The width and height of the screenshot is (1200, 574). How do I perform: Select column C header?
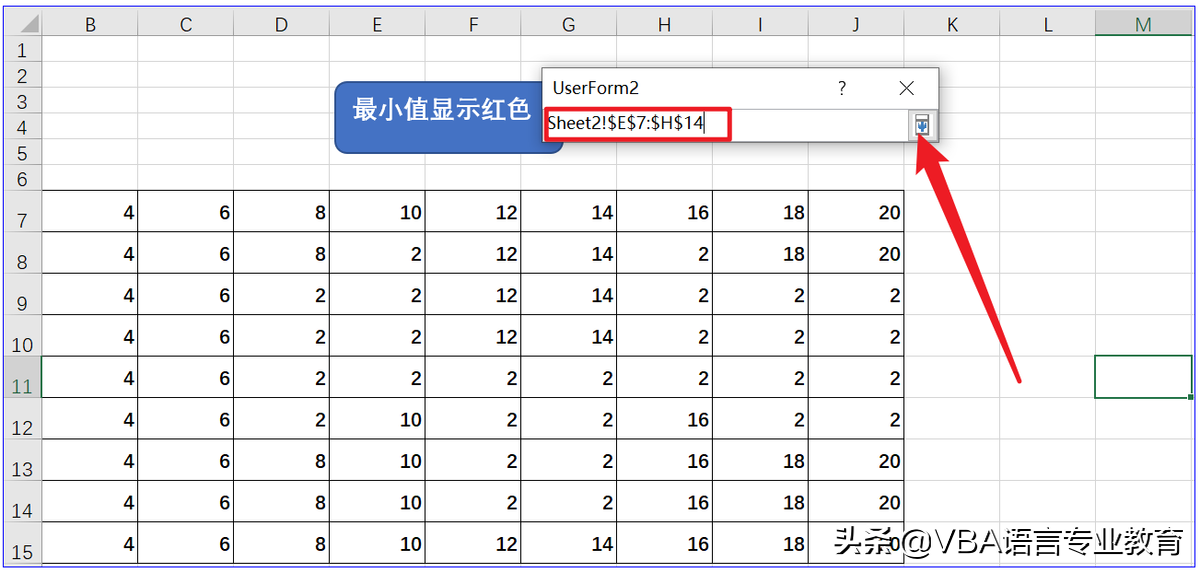(186, 25)
